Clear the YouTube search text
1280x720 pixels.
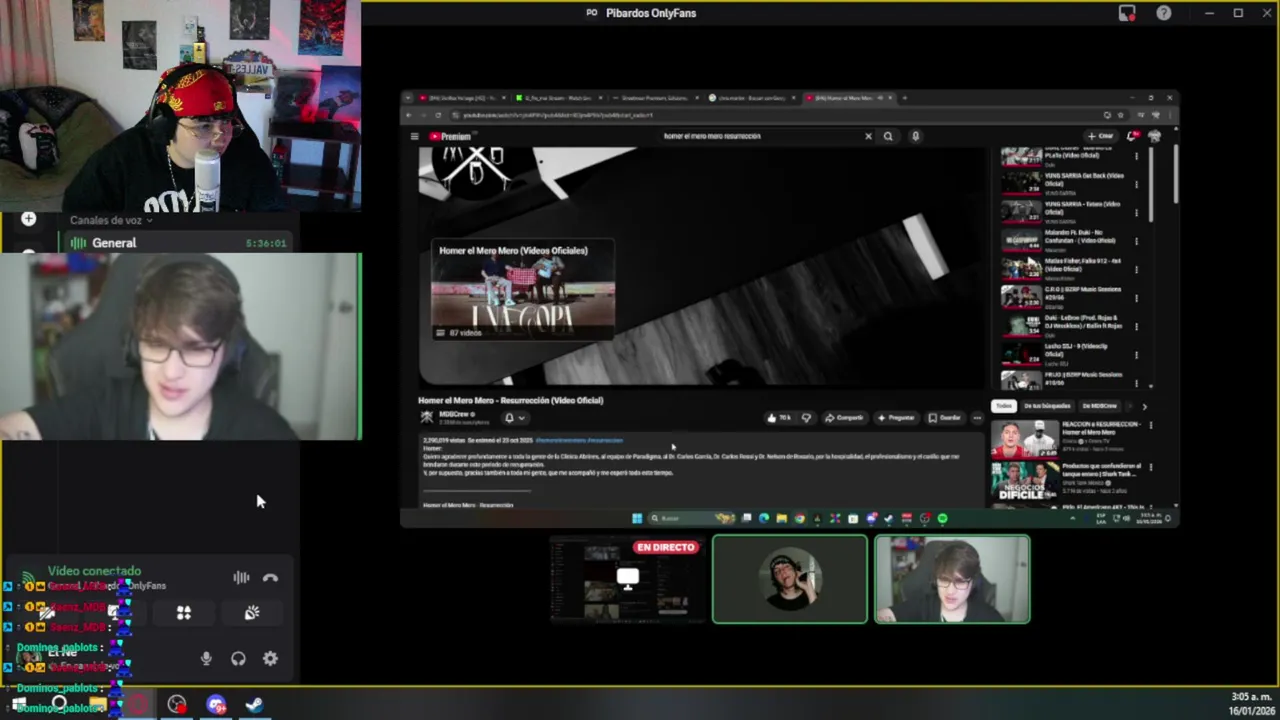coord(868,136)
